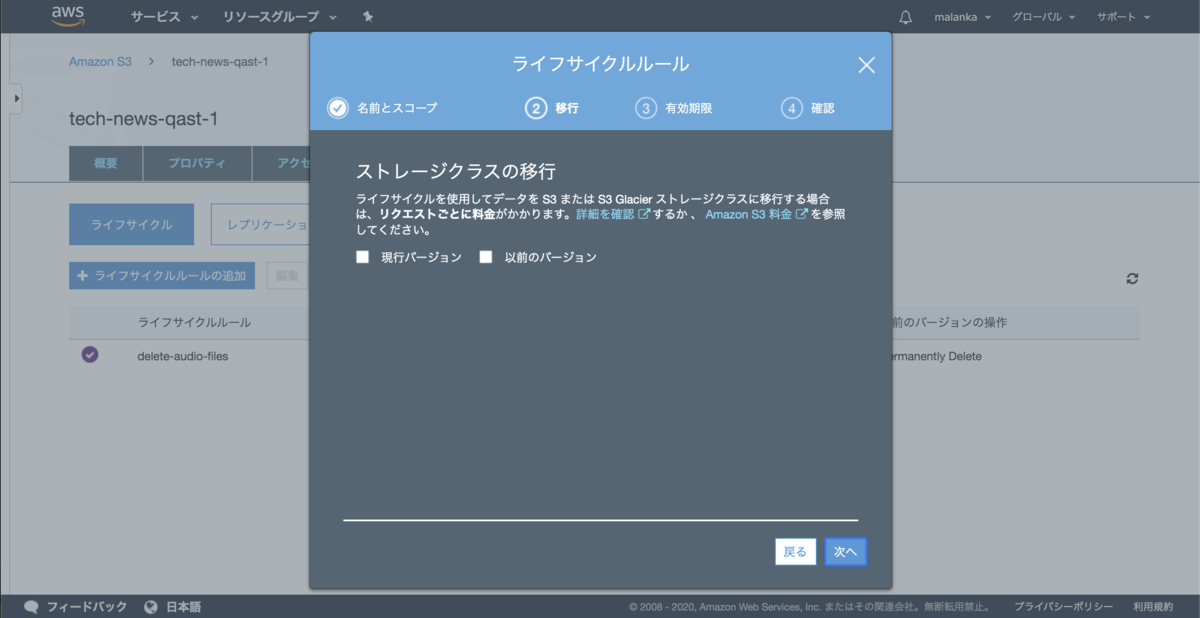Close the lifecycle rule dialog with X
The image size is (1200, 618).
[x=866, y=65]
